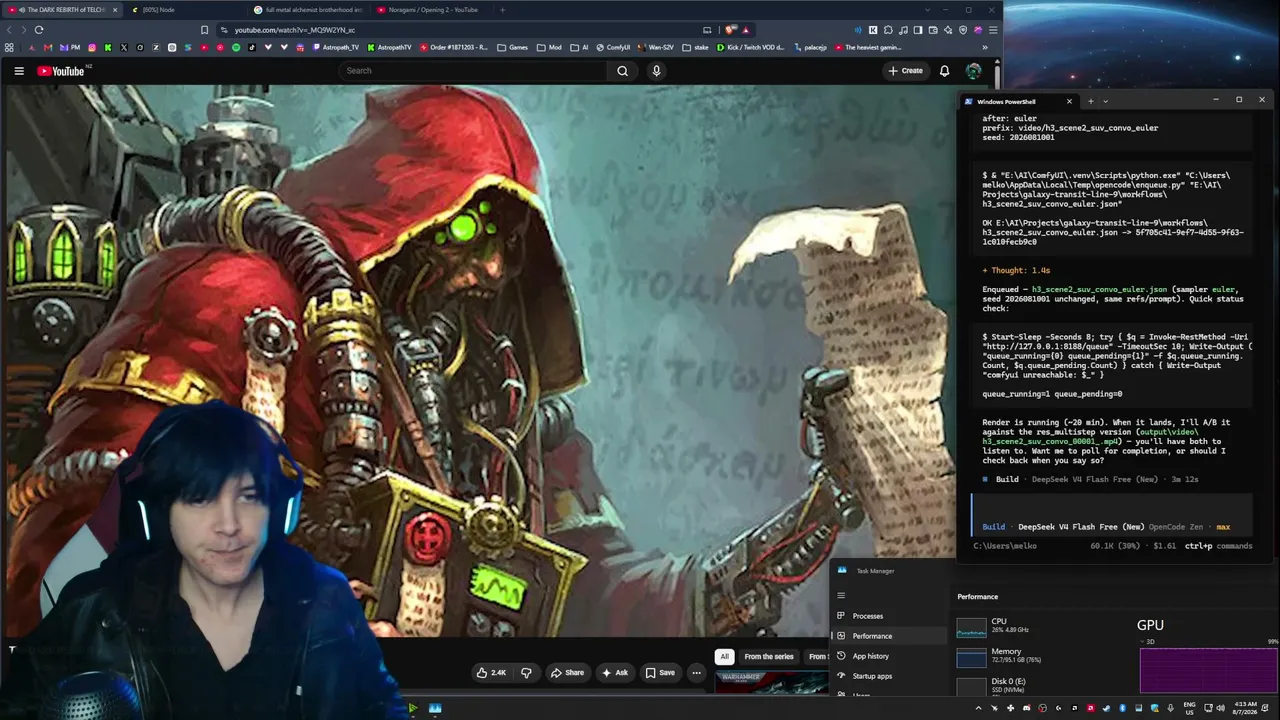The image size is (1280, 720).
Task: Close the DARK REBIRTH browser tab
Action: click(115, 10)
